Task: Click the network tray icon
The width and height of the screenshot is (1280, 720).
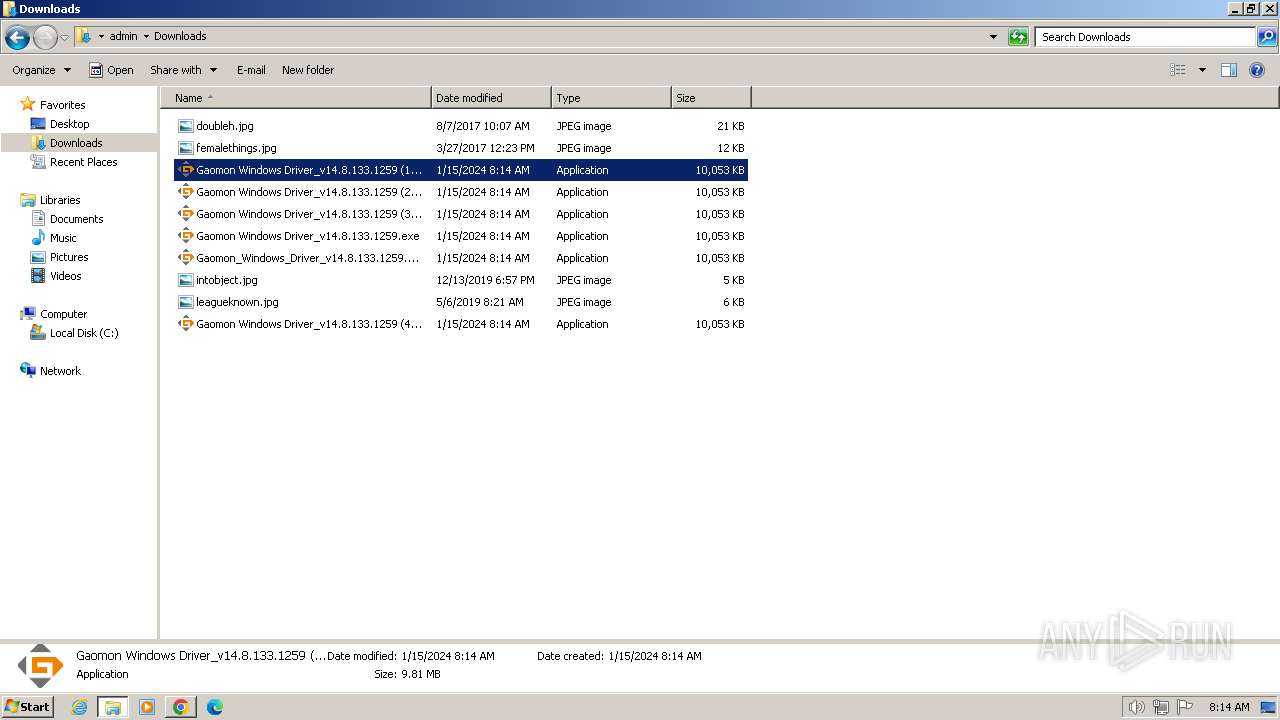Action: pyautogui.click(x=1161, y=707)
